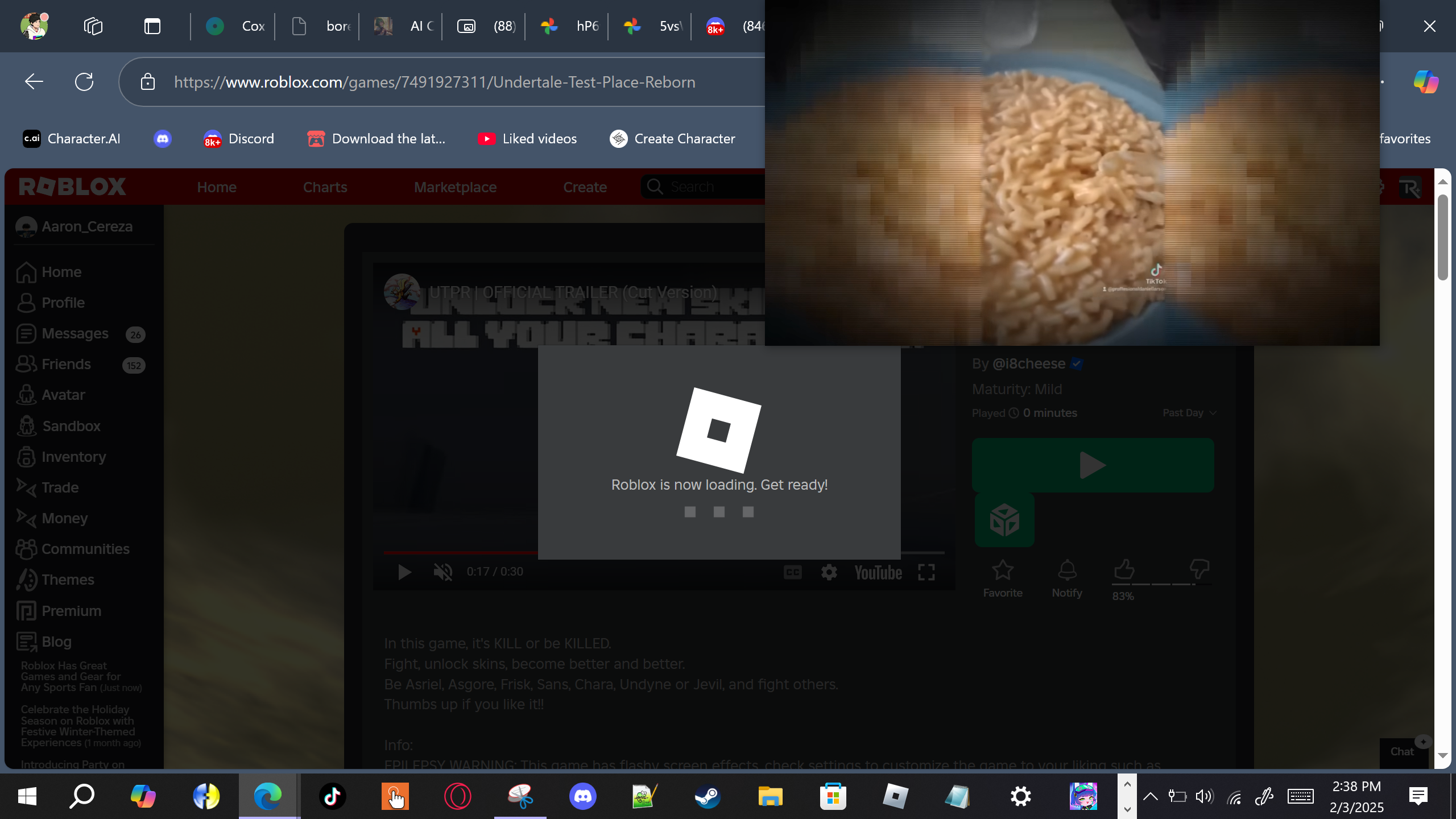
Task: Like the game with thumbs up
Action: 1124,569
